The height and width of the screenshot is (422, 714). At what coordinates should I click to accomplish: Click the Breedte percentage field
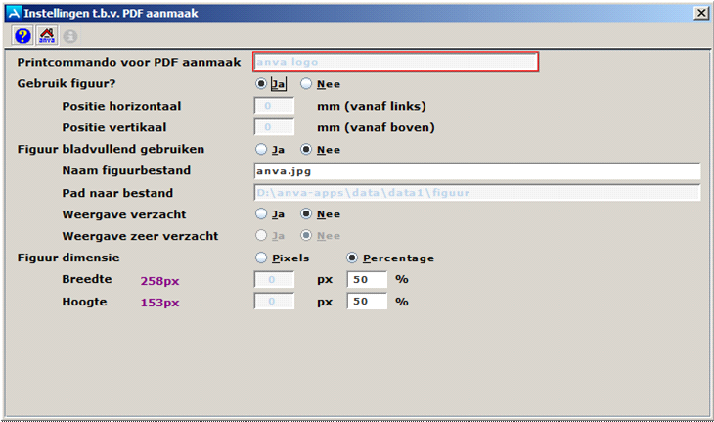pyautogui.click(x=366, y=279)
